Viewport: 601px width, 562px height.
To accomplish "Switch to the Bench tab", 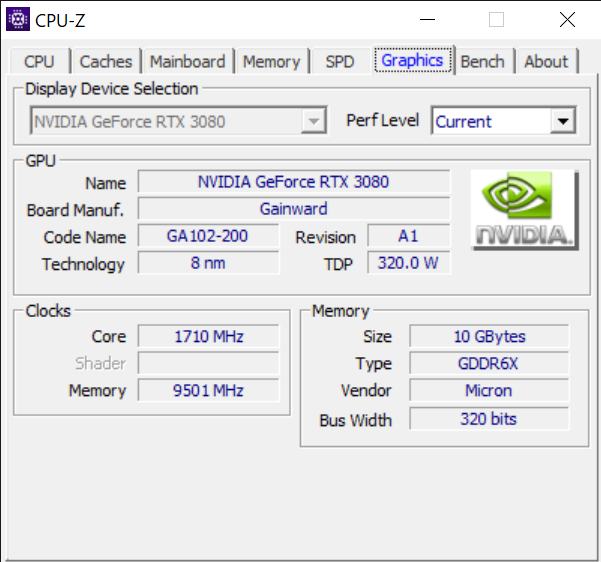I will (483, 61).
